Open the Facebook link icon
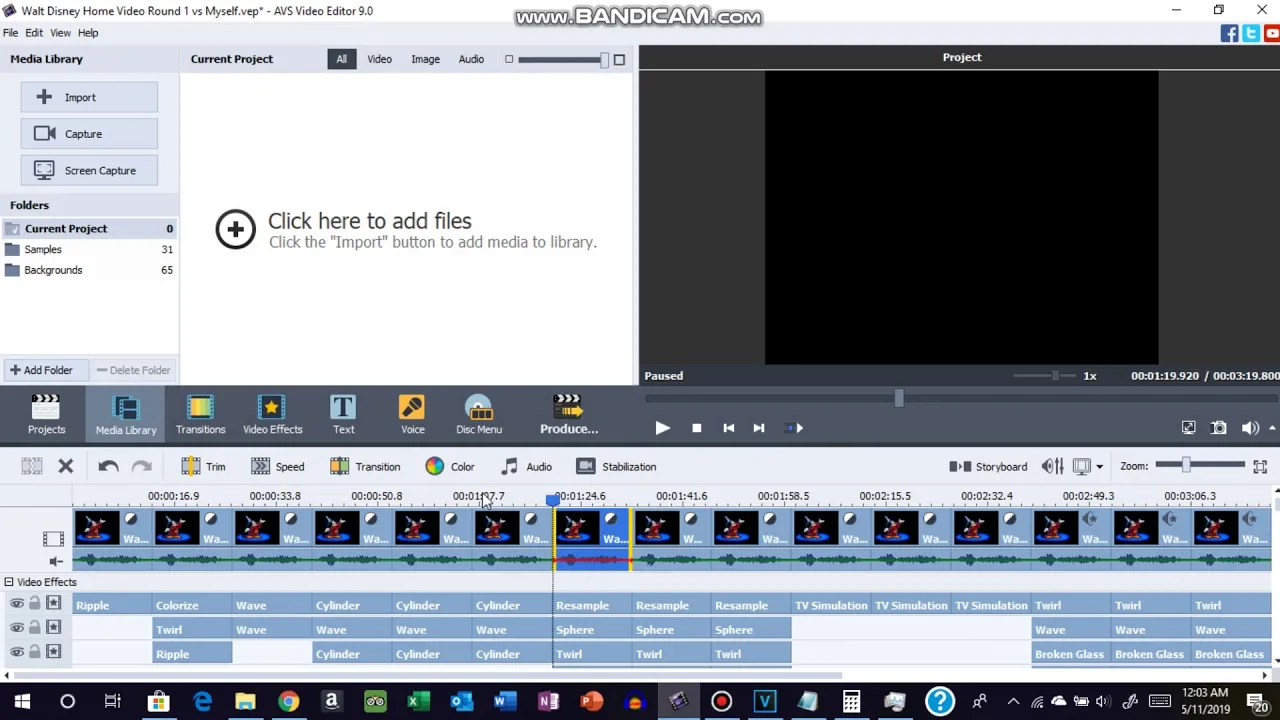 pyautogui.click(x=1230, y=33)
